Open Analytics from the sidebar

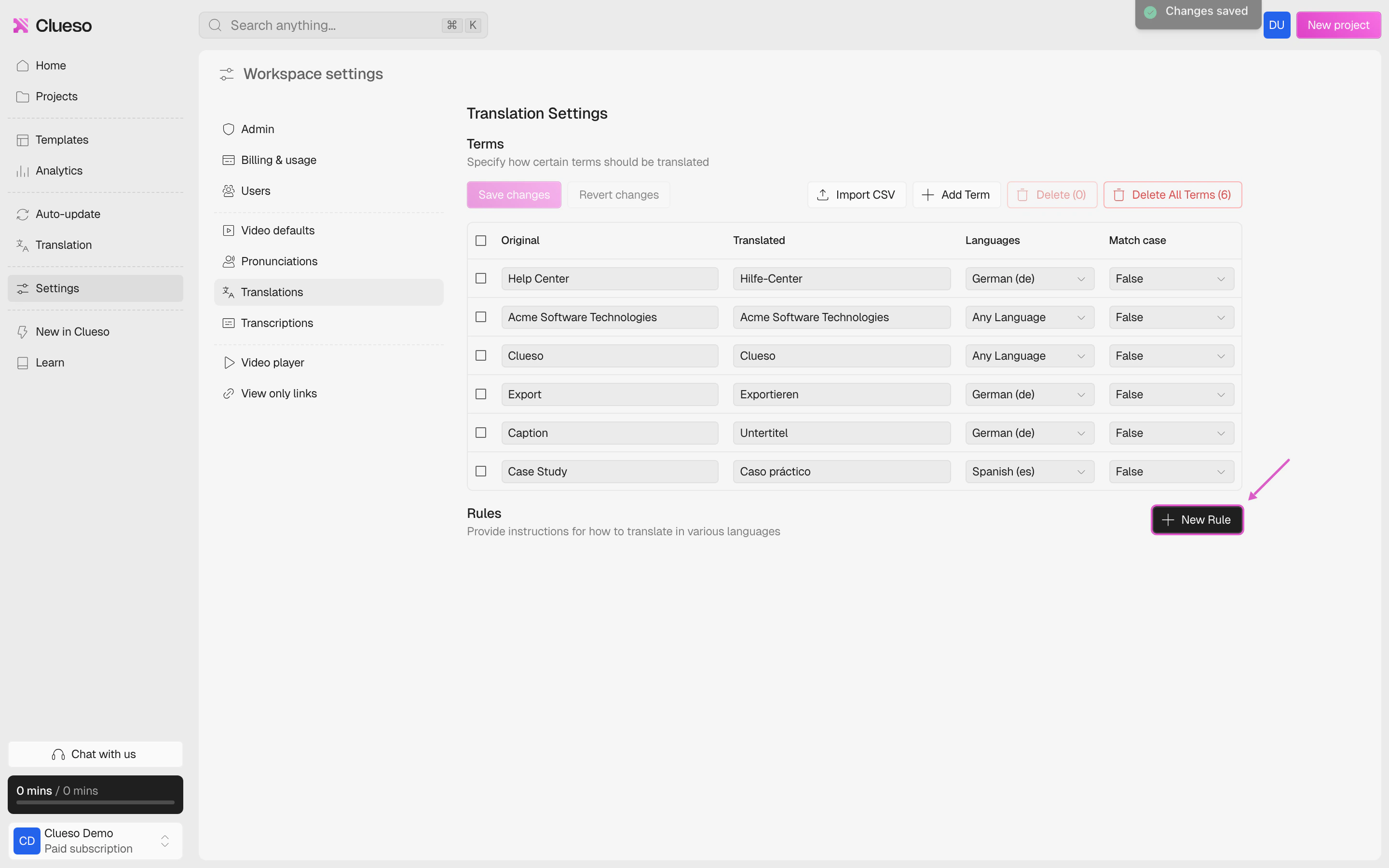click(x=95, y=171)
